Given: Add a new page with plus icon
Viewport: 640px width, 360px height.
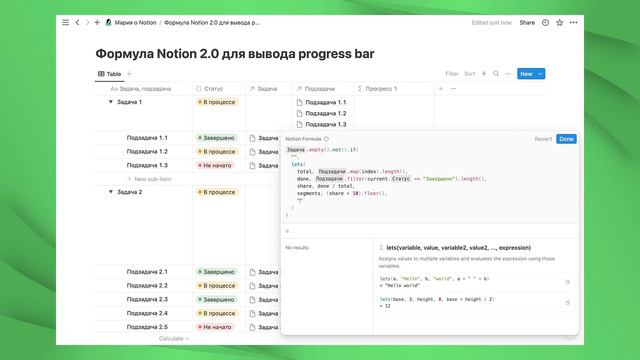Looking at the screenshot, I should (x=97, y=22).
